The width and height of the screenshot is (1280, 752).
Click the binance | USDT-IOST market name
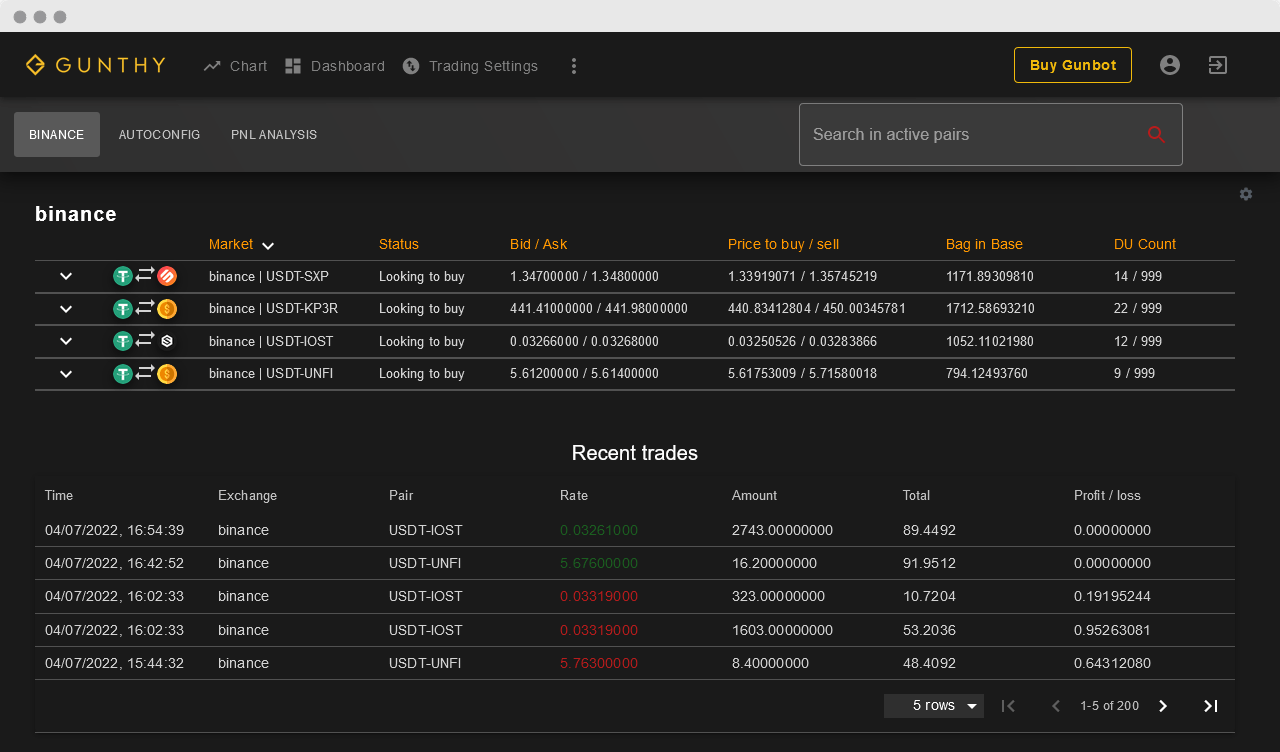pyautogui.click(x=271, y=342)
